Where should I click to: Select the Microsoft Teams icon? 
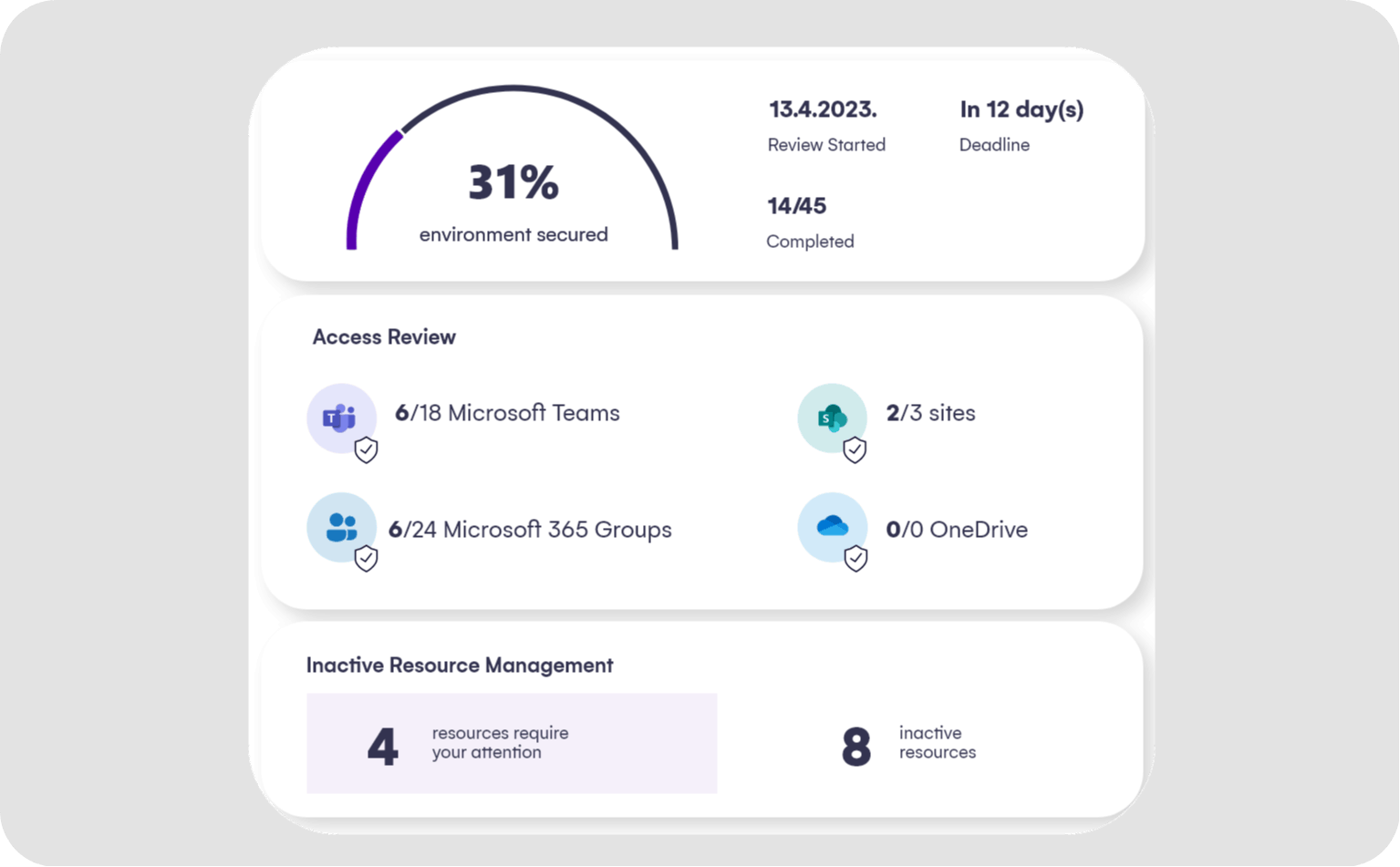pyautogui.click(x=340, y=418)
